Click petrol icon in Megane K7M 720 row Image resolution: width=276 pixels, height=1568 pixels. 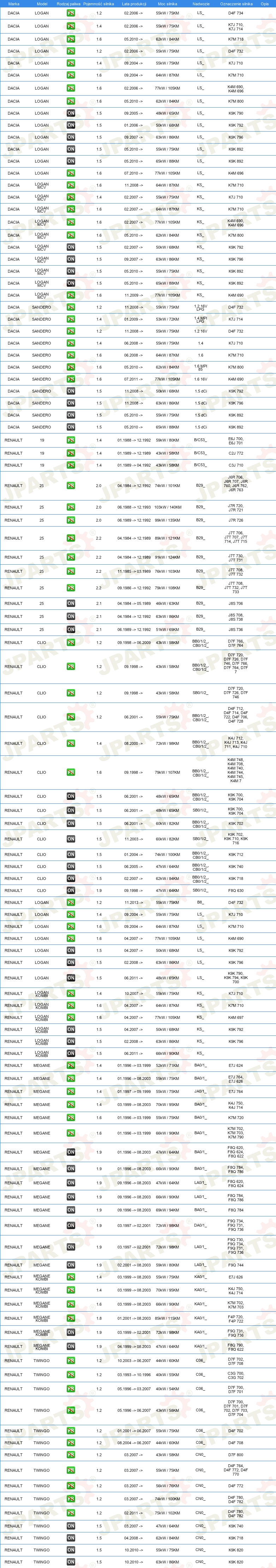[x=71, y=1118]
